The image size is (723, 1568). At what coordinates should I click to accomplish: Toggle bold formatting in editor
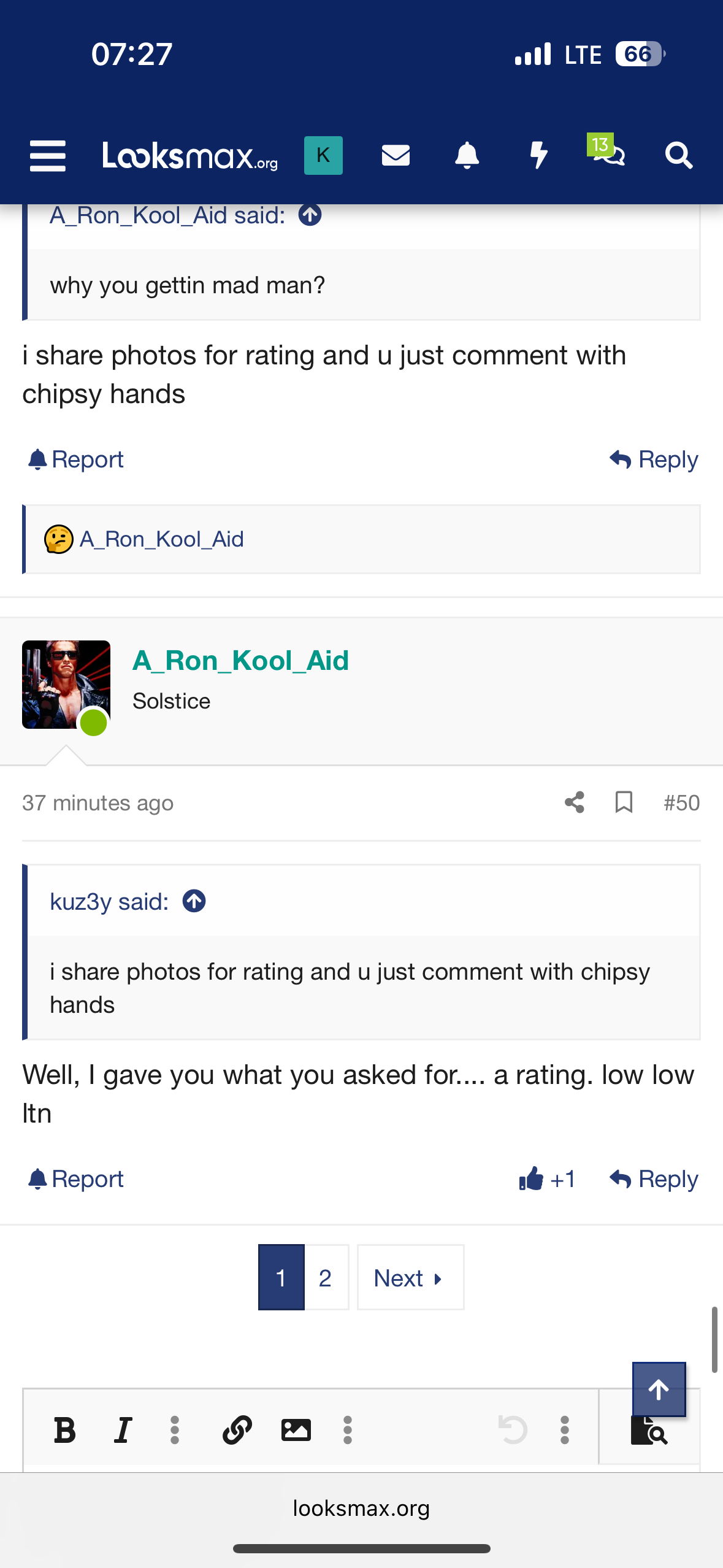(64, 1430)
